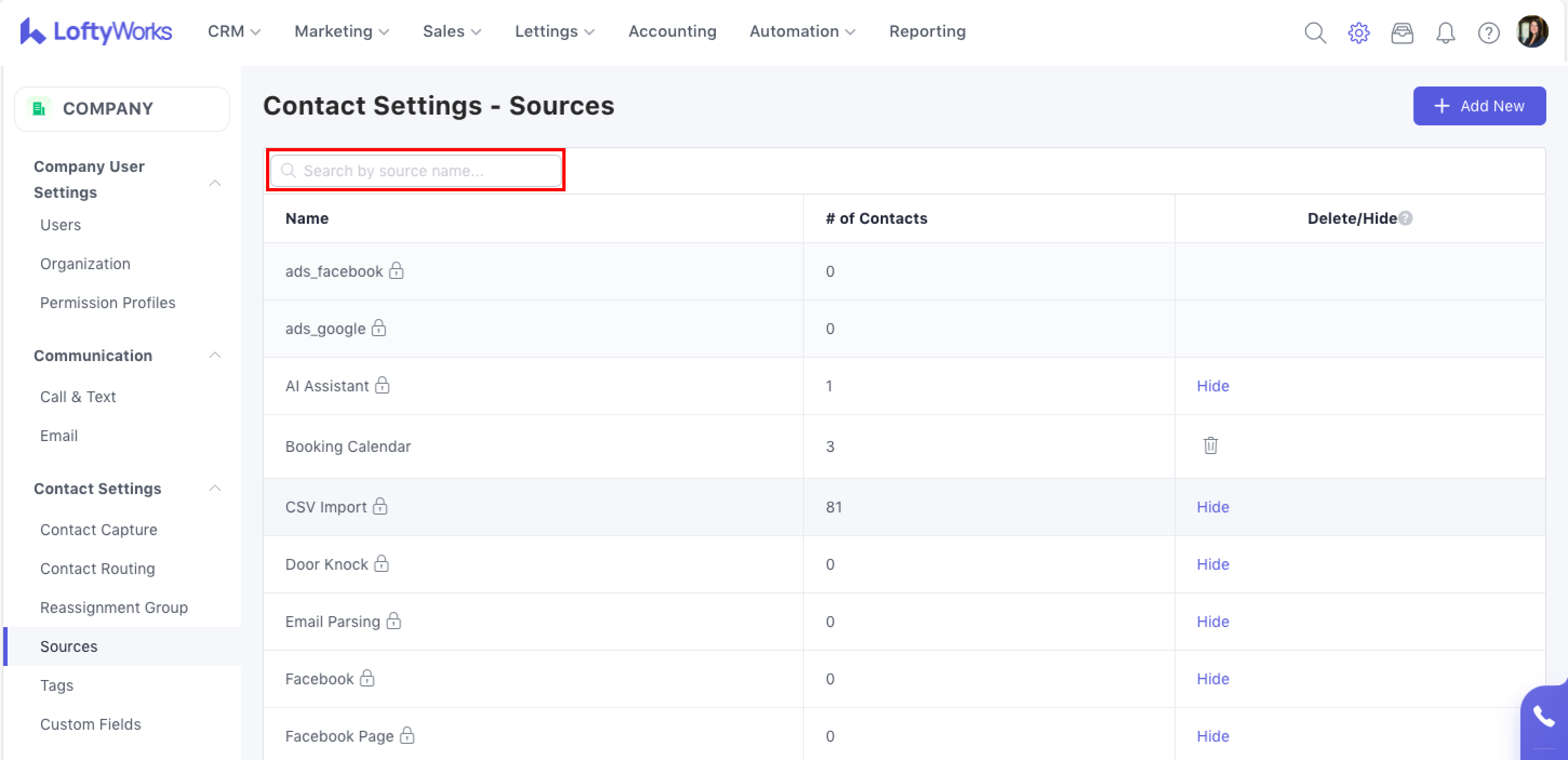The width and height of the screenshot is (1568, 760).
Task: Click the Add New button
Action: tap(1479, 106)
